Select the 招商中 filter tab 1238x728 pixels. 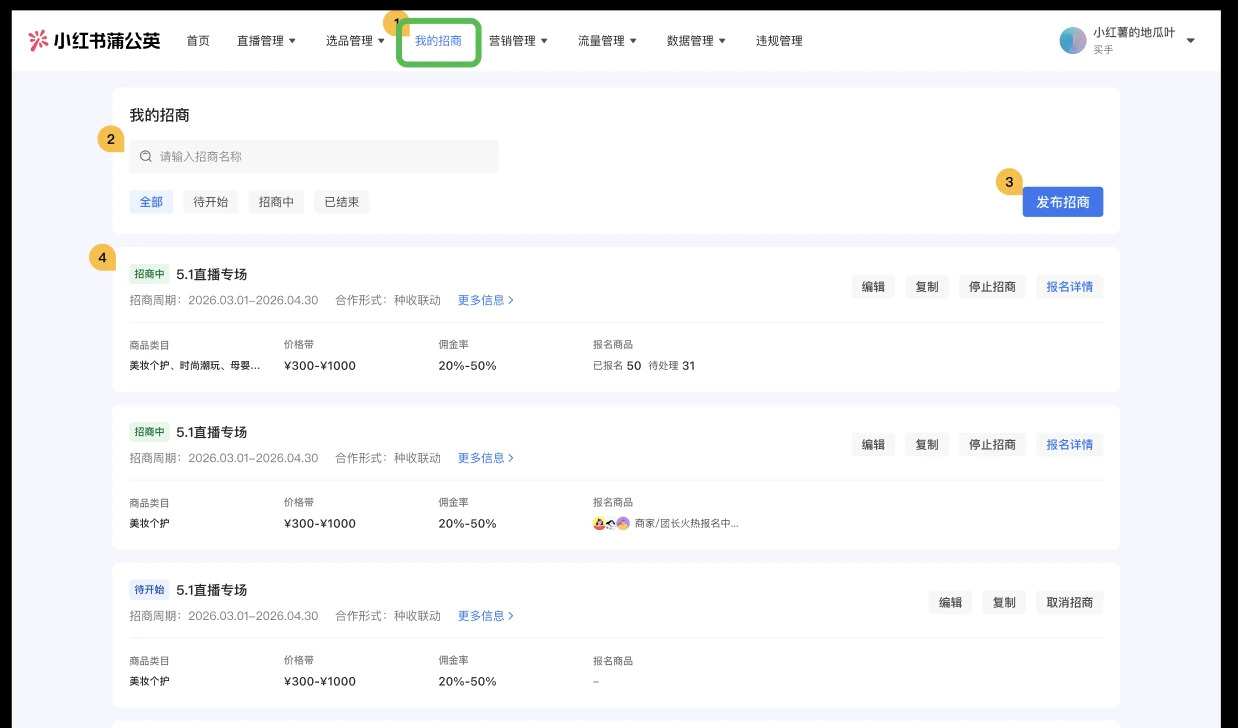coord(276,202)
